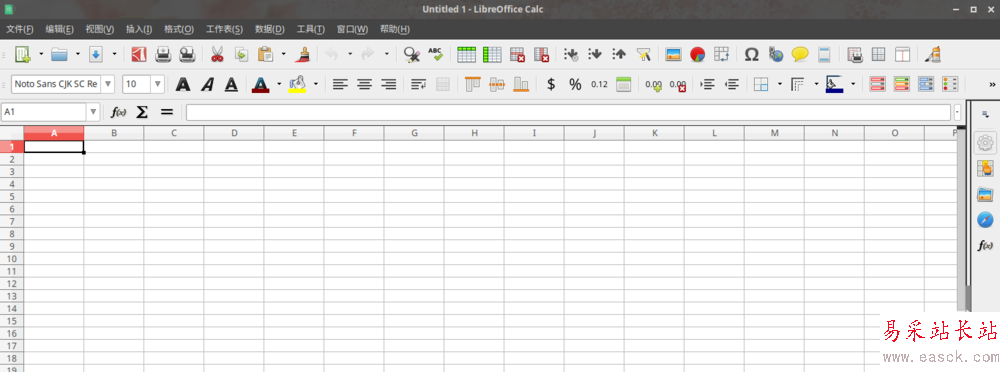This screenshot has height=372, width=1000.
Task: Sort descending with the up-arrow icon
Action: click(619, 55)
